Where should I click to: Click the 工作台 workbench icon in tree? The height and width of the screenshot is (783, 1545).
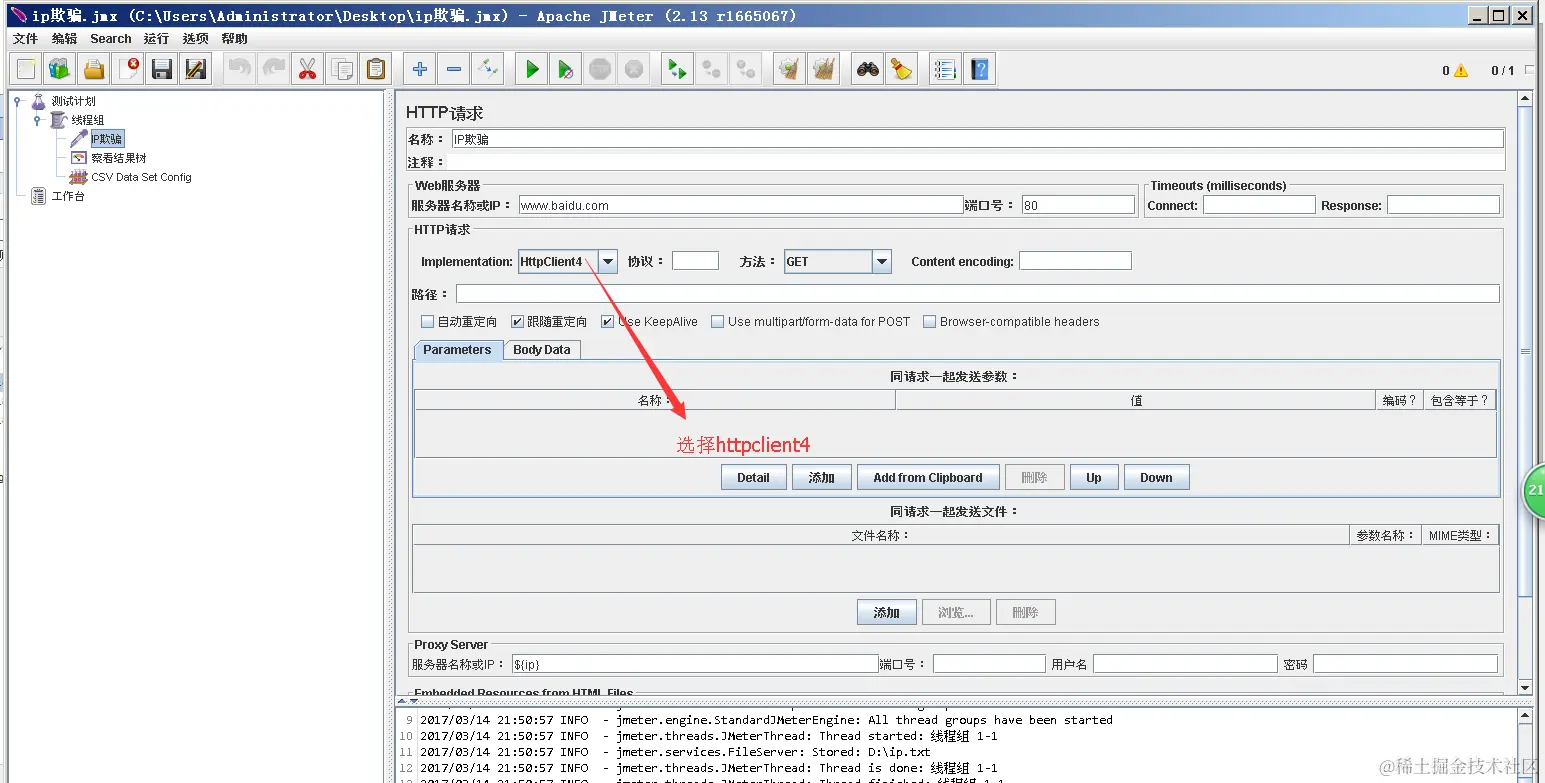pyautogui.click(x=39, y=196)
